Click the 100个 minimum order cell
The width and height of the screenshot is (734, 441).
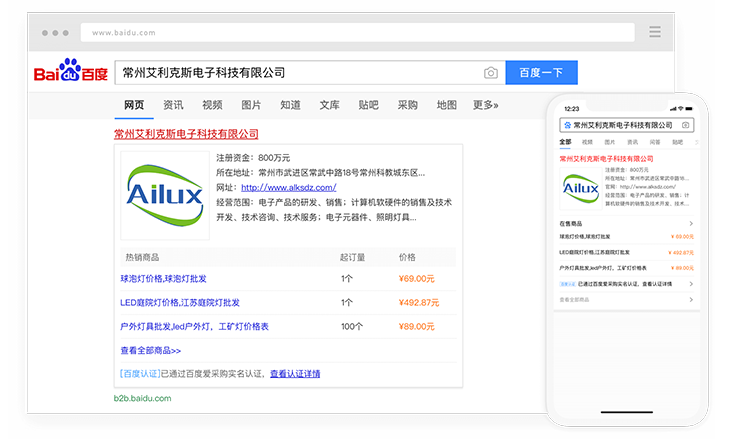coord(352,326)
